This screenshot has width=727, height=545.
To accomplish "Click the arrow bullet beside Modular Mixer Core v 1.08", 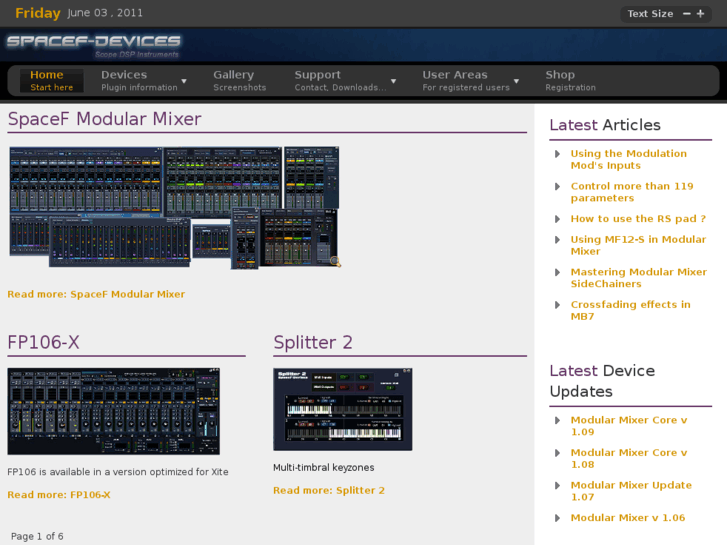I will (x=557, y=453).
